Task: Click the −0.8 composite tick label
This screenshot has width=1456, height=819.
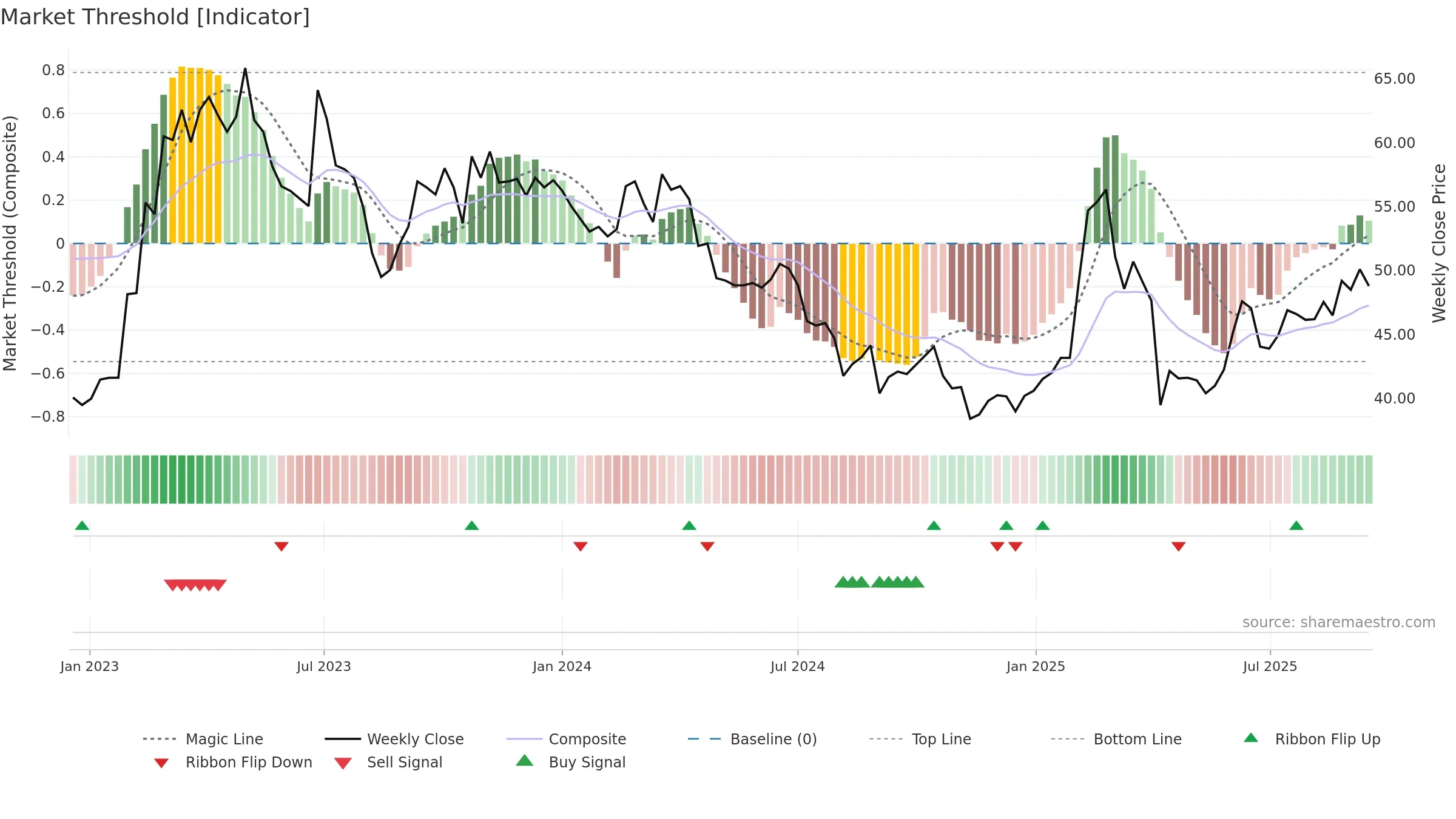Action: 48,417
